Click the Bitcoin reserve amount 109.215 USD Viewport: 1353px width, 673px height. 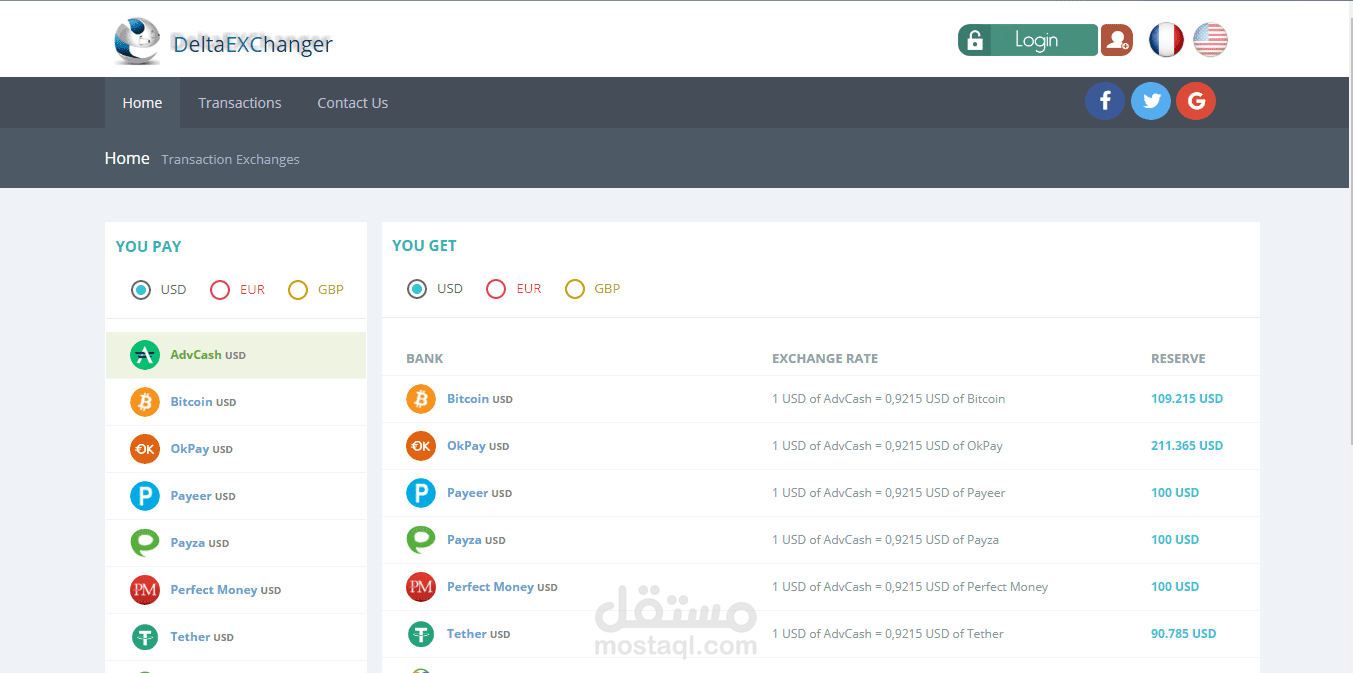click(x=1187, y=398)
